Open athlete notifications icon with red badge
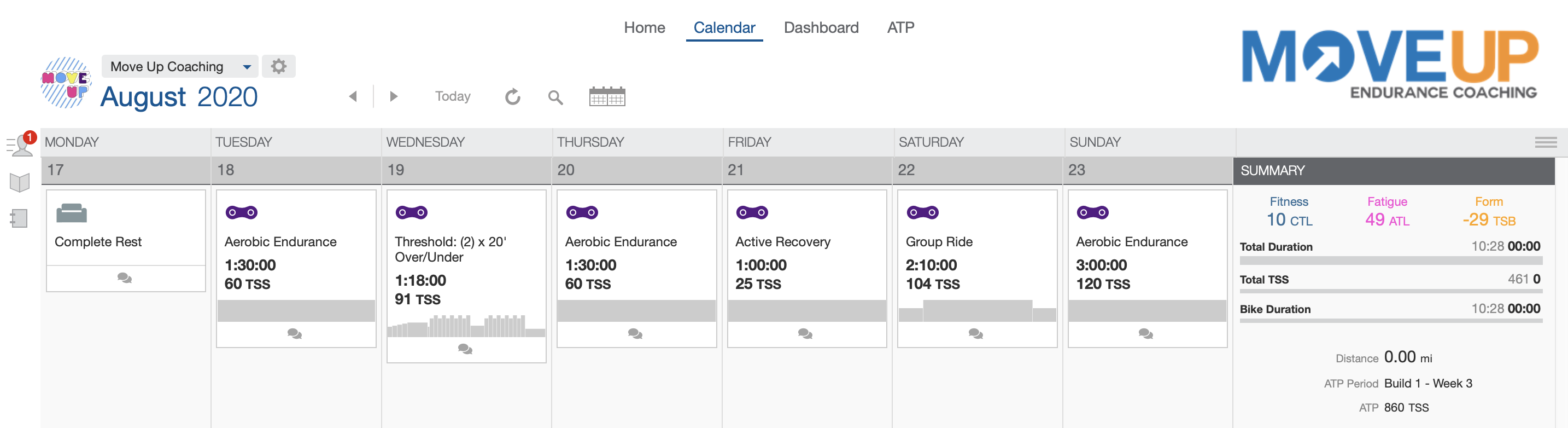 [21, 144]
